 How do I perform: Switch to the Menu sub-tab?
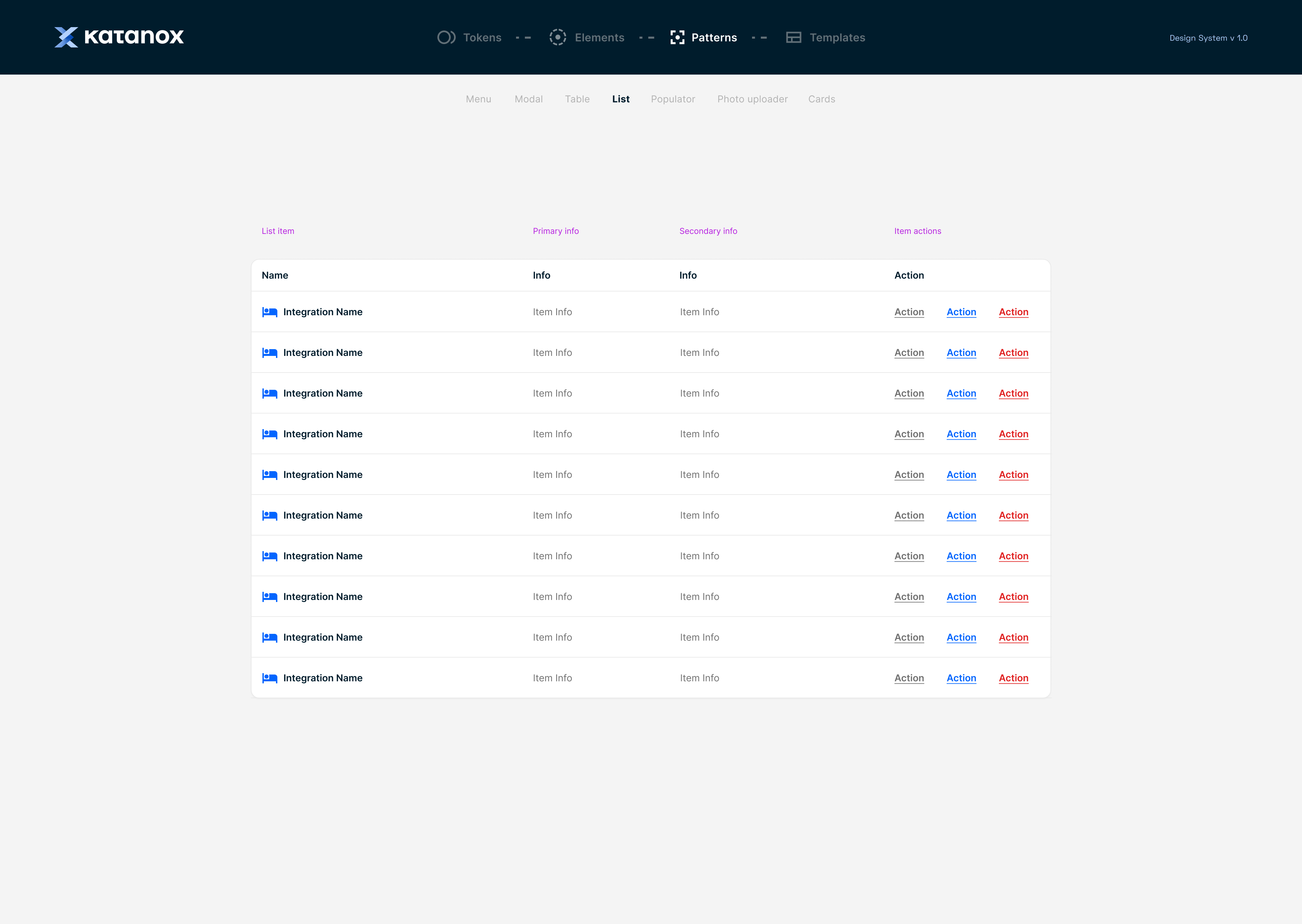pos(478,99)
